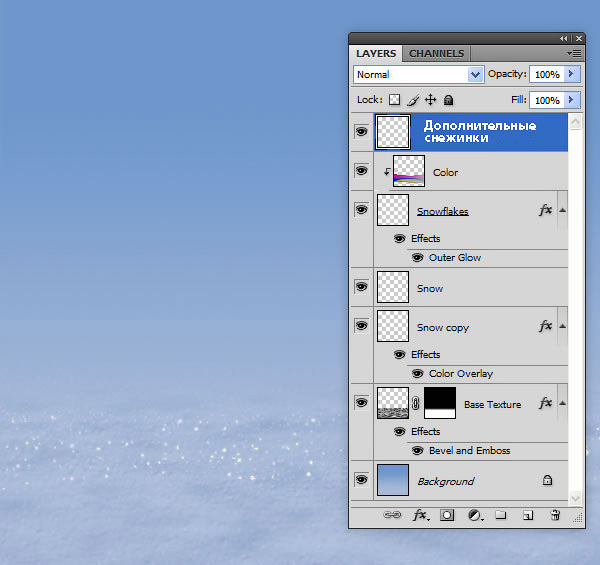Viewport: 600px width, 565px height.
Task: Collapse the Snow copy layer effects list
Action: (x=562, y=326)
